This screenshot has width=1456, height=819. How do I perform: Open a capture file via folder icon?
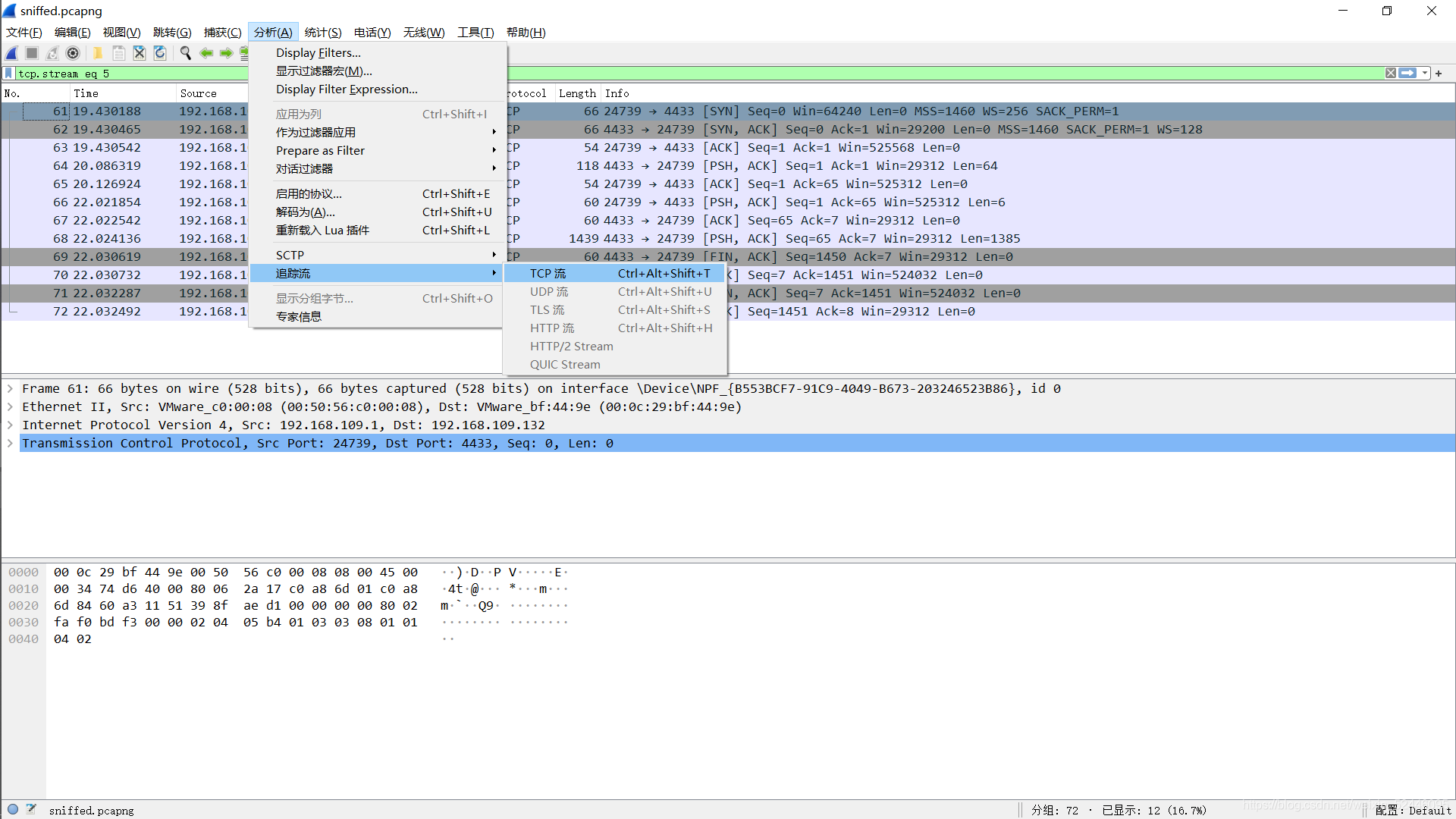click(x=98, y=53)
